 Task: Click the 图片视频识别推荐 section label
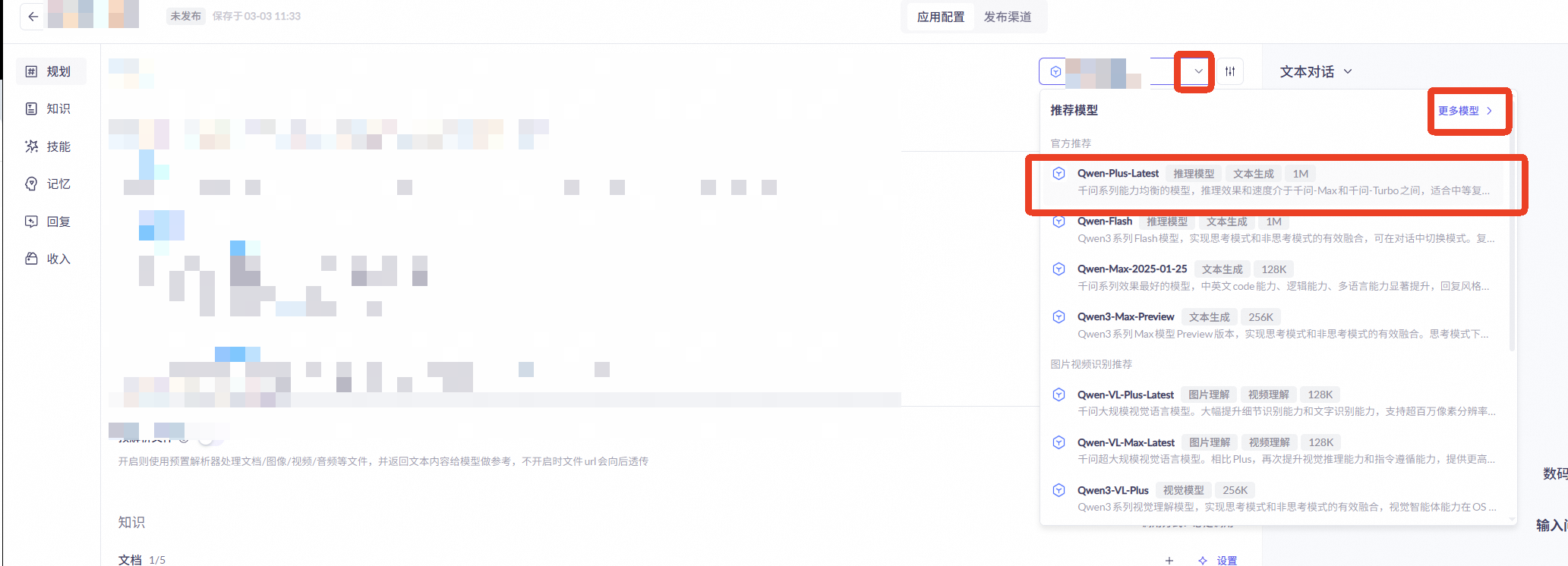pyautogui.click(x=1091, y=364)
